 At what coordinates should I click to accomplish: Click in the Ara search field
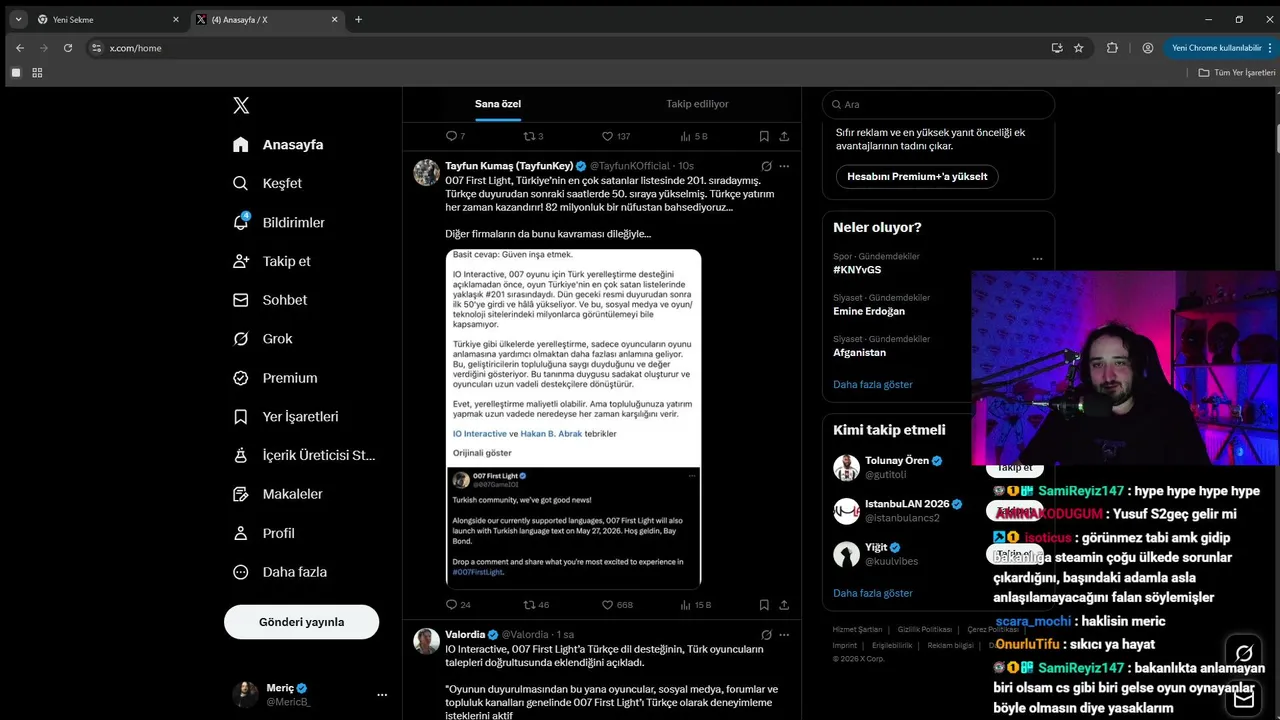(938, 104)
